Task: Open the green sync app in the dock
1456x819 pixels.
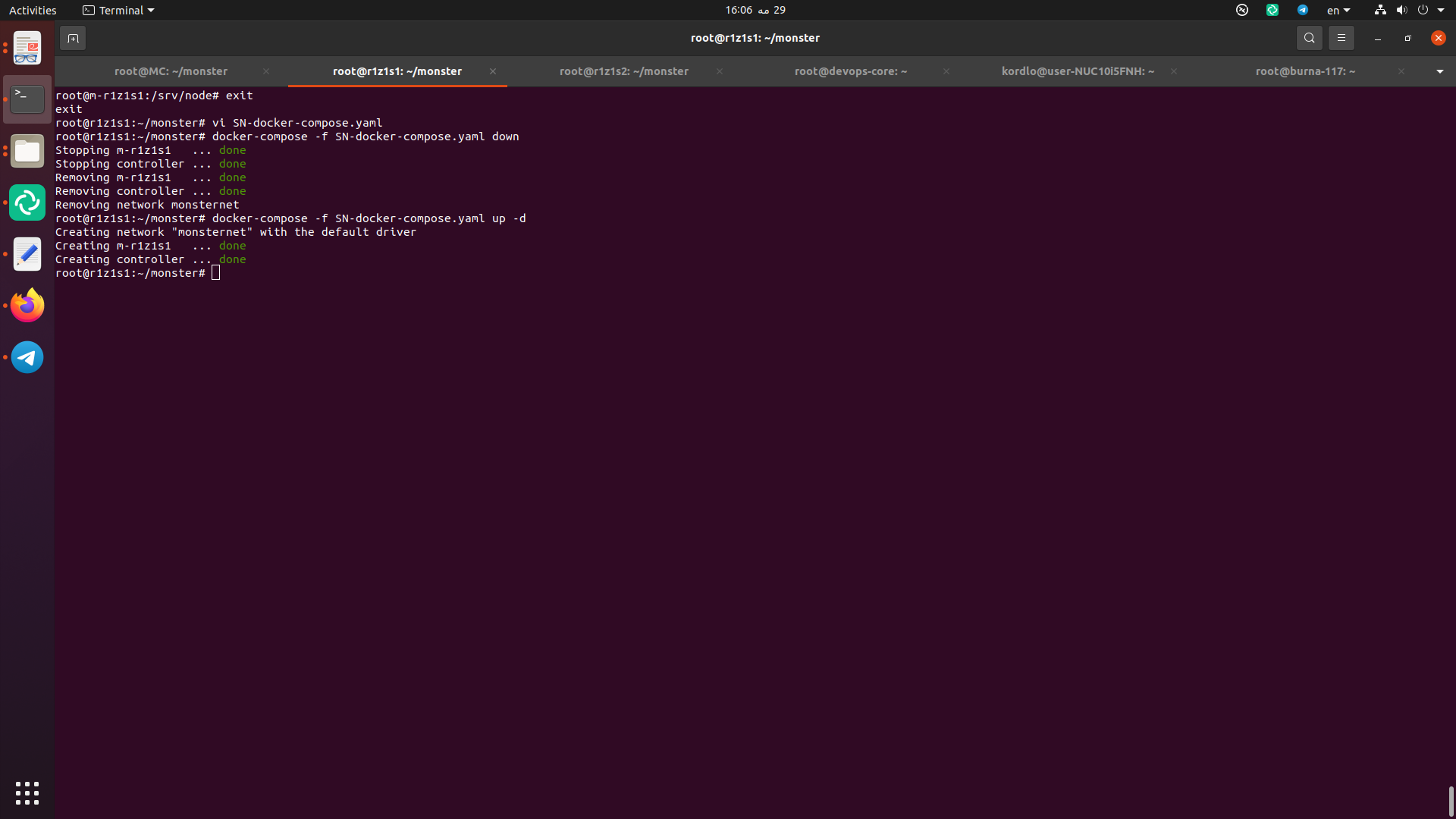Action: 27,202
